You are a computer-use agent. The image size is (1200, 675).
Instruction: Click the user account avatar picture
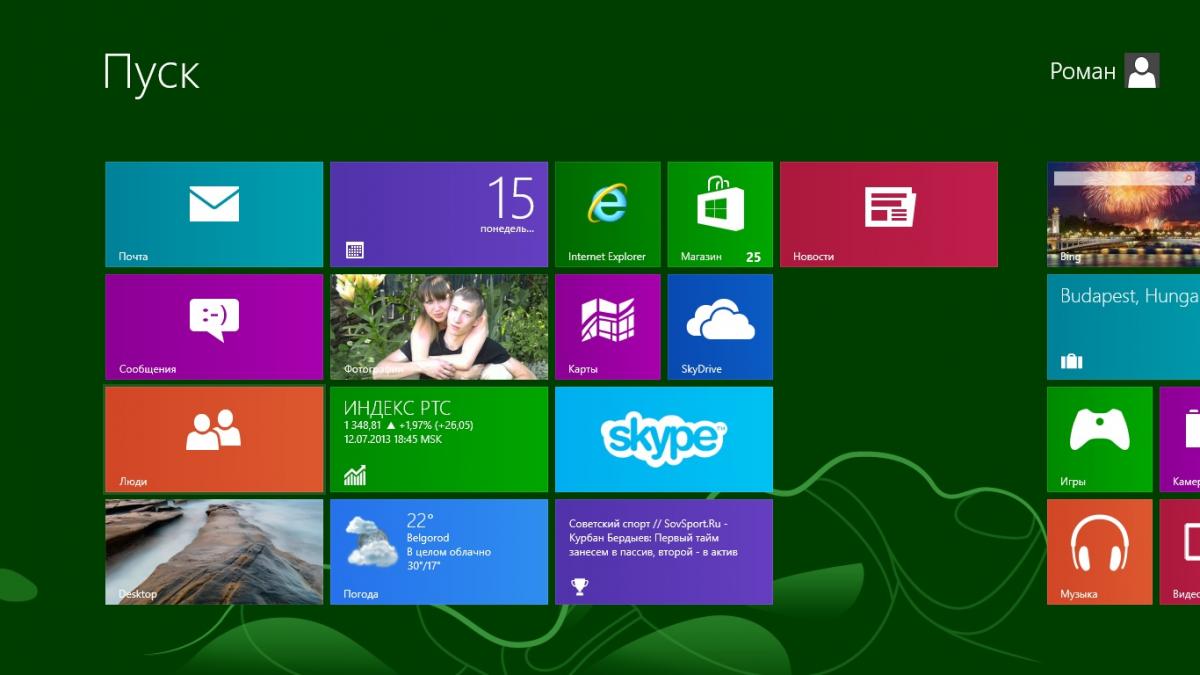pos(1142,71)
